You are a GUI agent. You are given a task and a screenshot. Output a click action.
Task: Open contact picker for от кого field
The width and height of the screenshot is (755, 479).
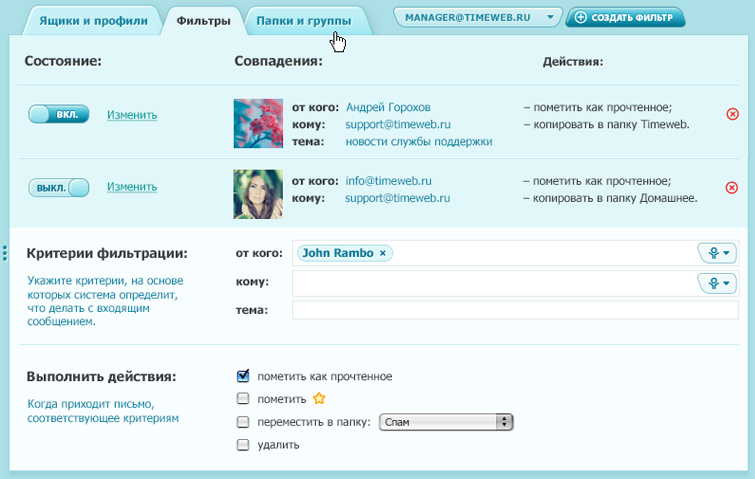pos(718,253)
